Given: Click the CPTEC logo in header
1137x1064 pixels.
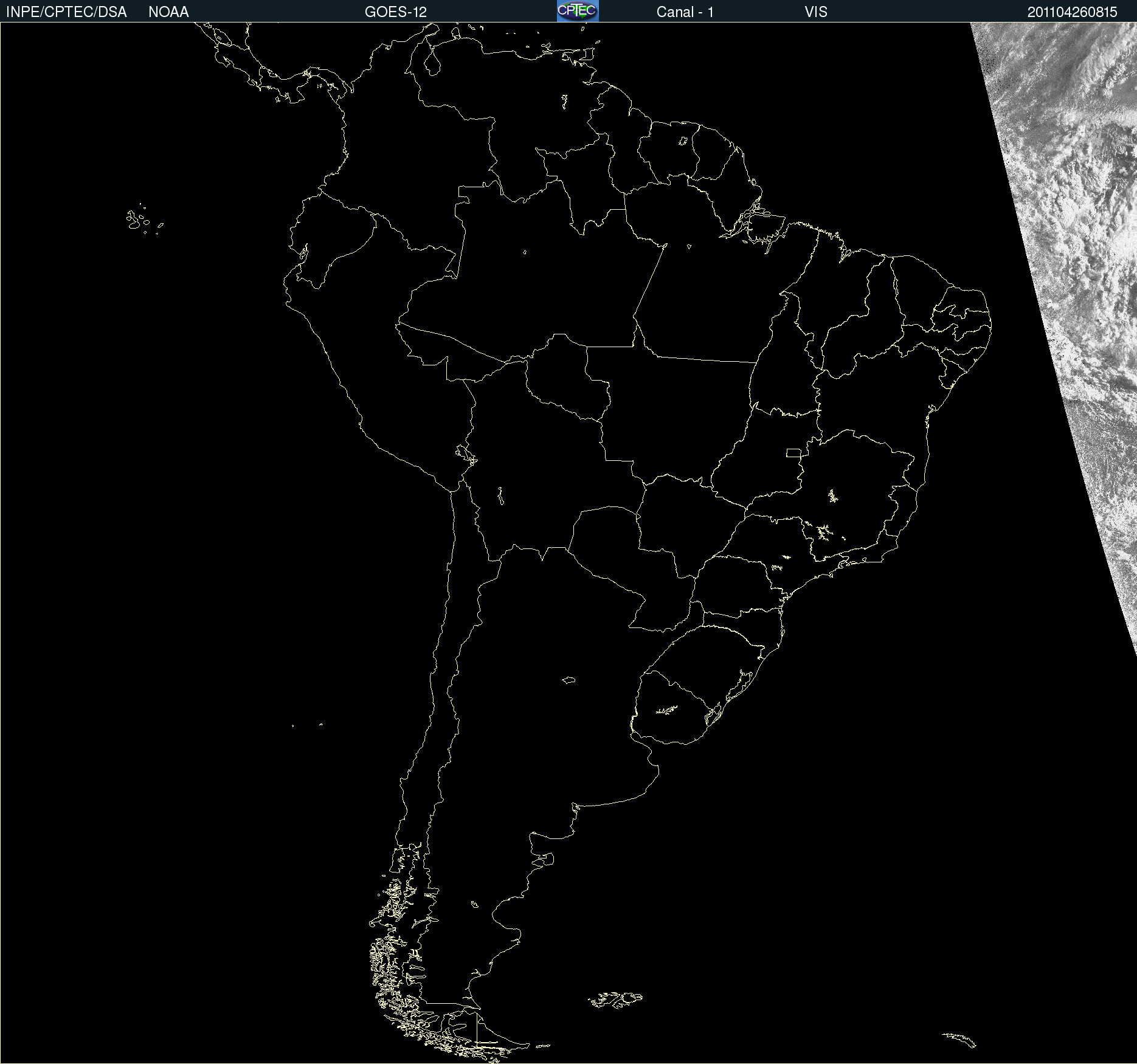Looking at the screenshot, I should [578, 11].
